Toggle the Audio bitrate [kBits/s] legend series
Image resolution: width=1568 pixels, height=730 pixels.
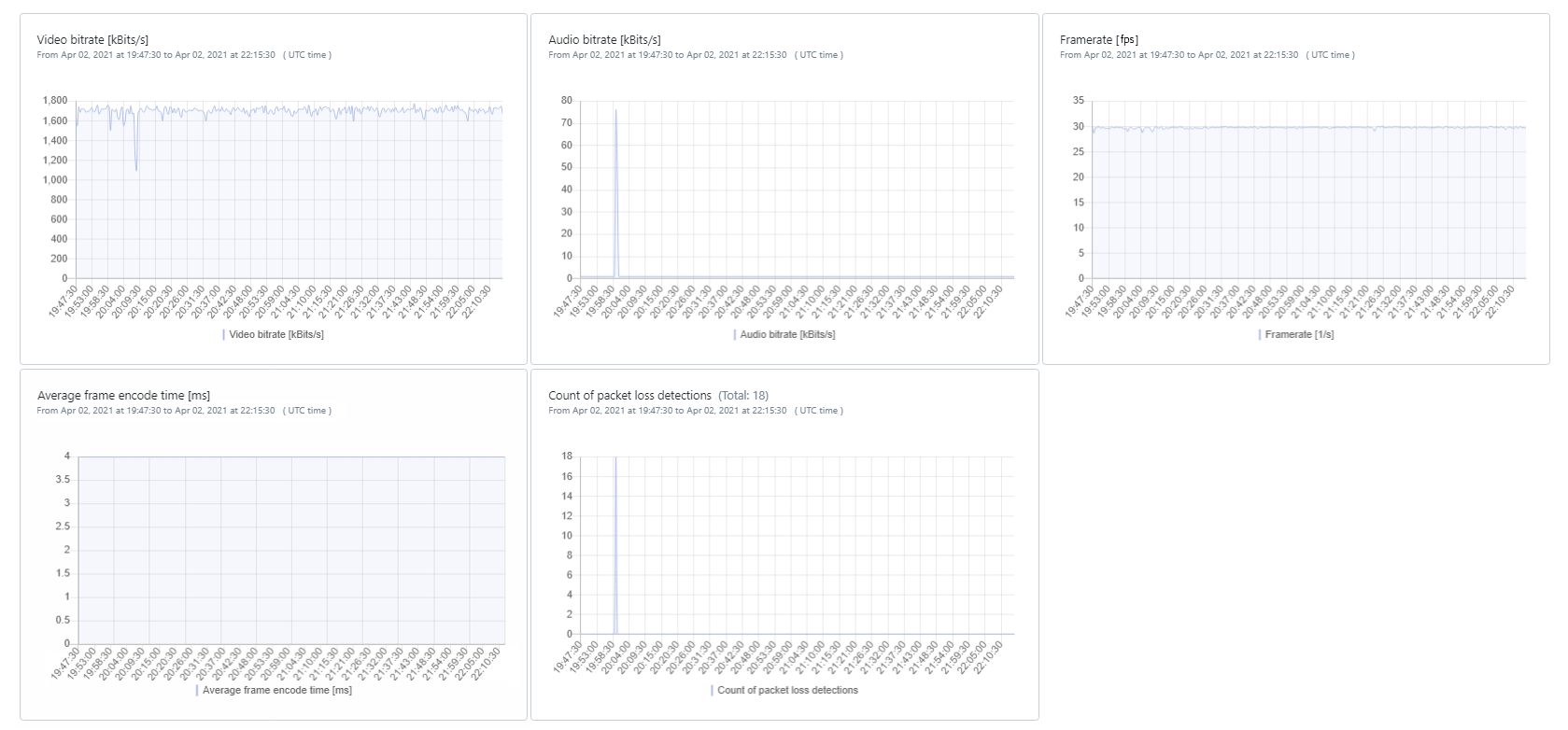(784, 334)
